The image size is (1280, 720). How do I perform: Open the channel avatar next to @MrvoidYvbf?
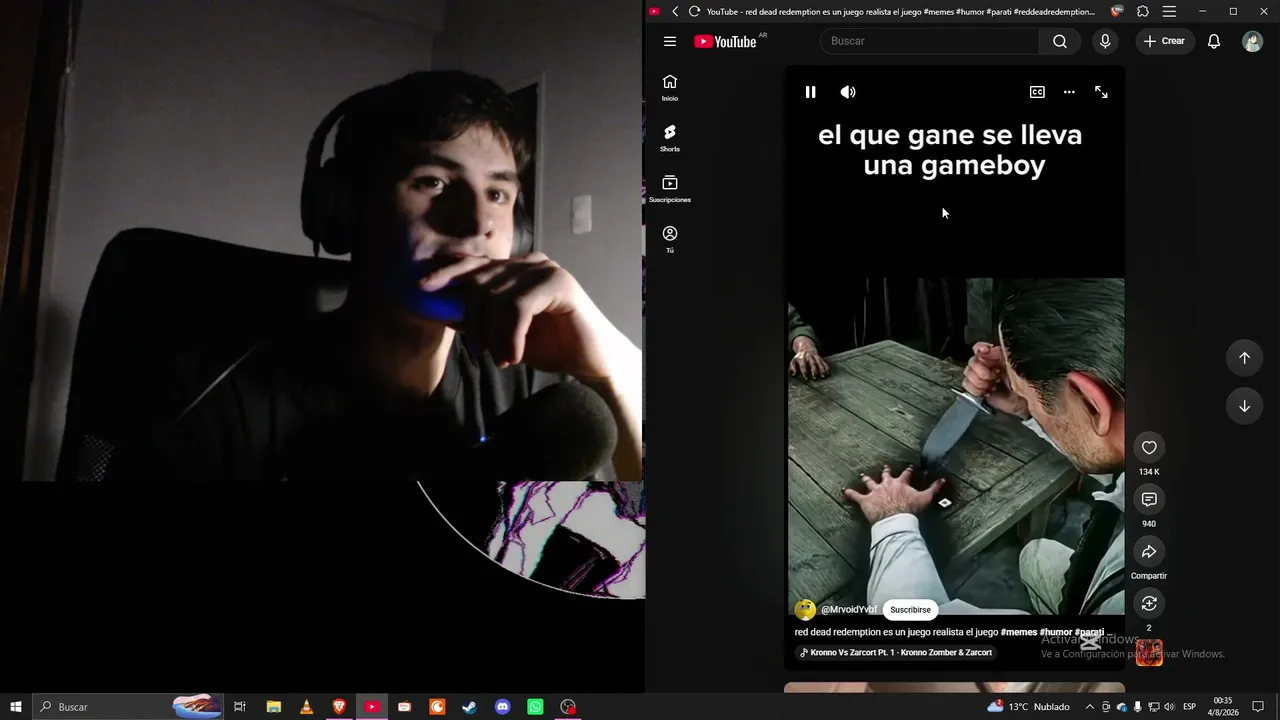(805, 610)
